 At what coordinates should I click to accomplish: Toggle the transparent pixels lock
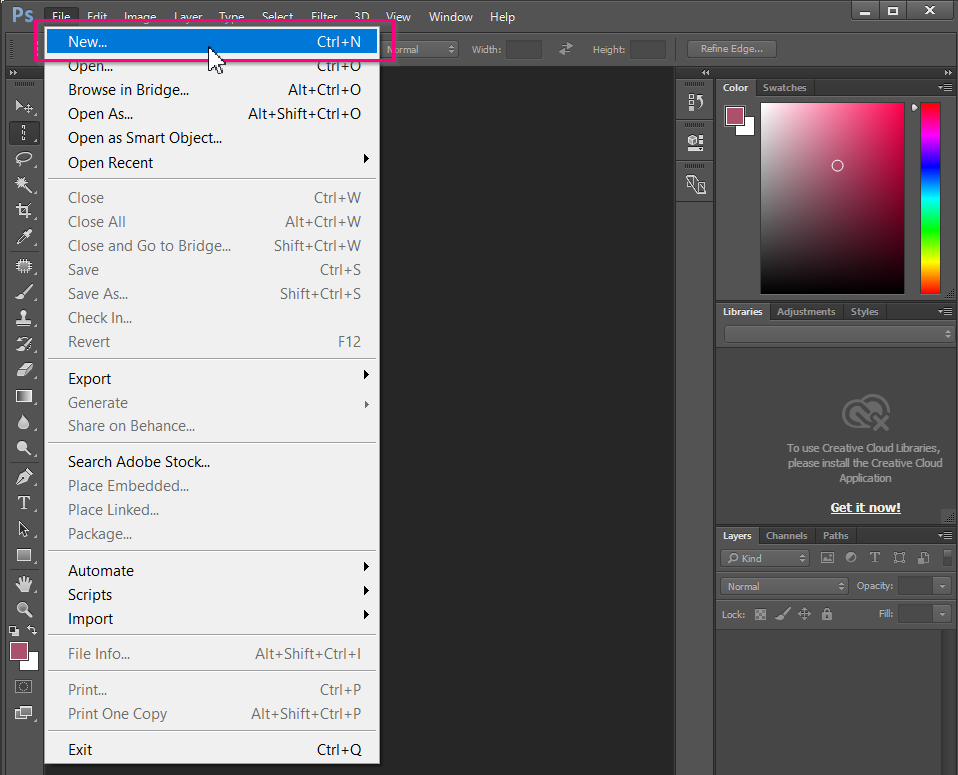click(x=760, y=614)
